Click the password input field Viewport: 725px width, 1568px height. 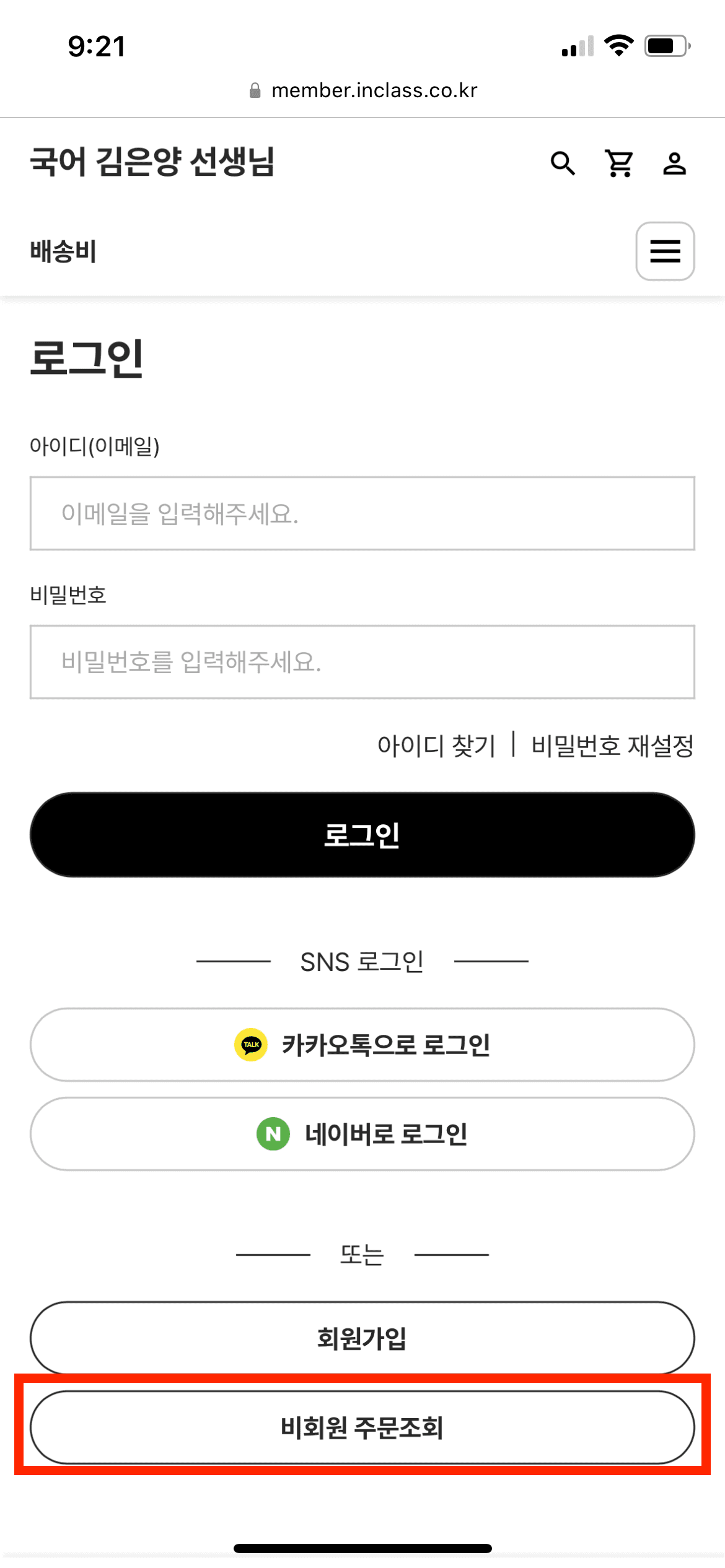tap(362, 662)
